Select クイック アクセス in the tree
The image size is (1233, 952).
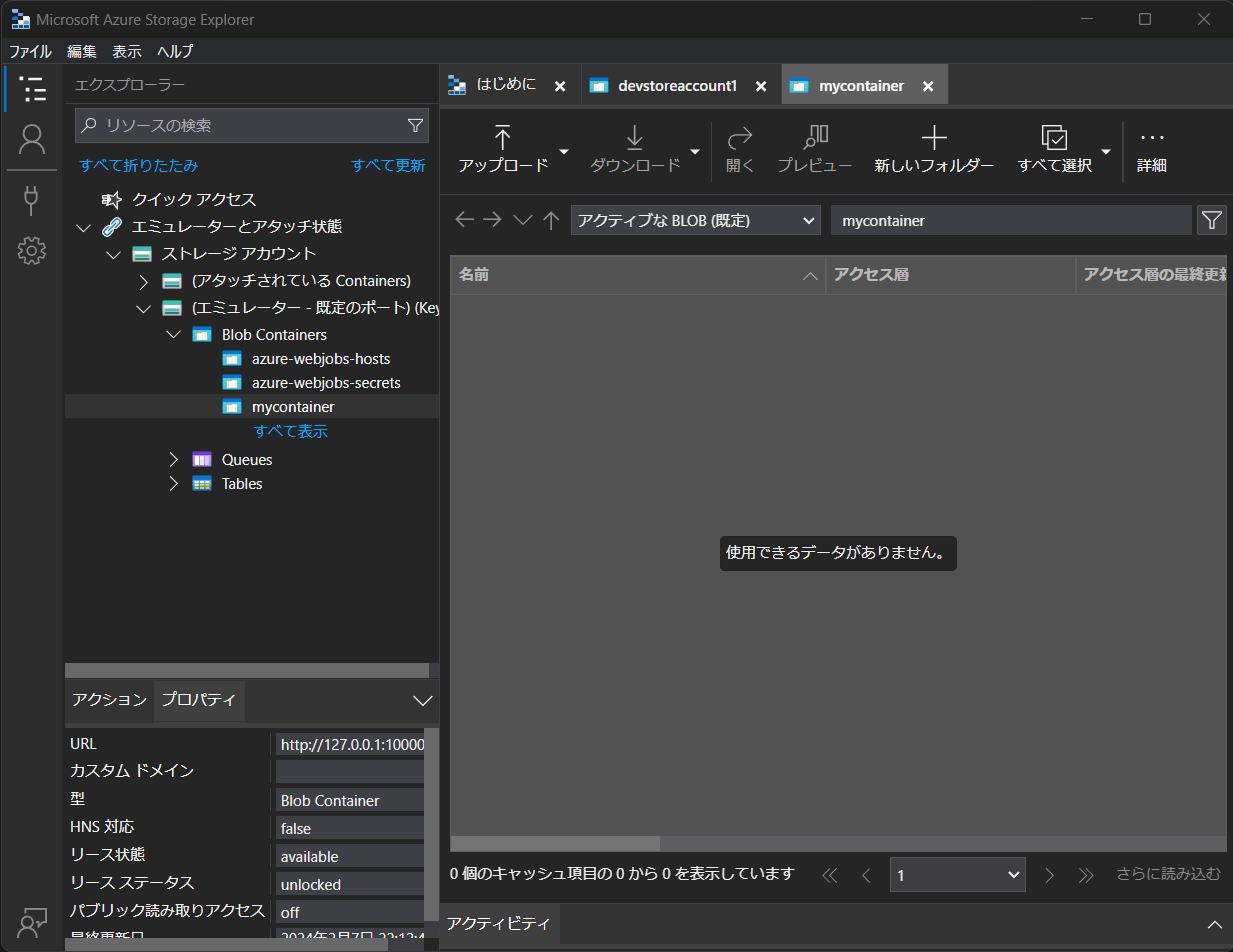193,199
